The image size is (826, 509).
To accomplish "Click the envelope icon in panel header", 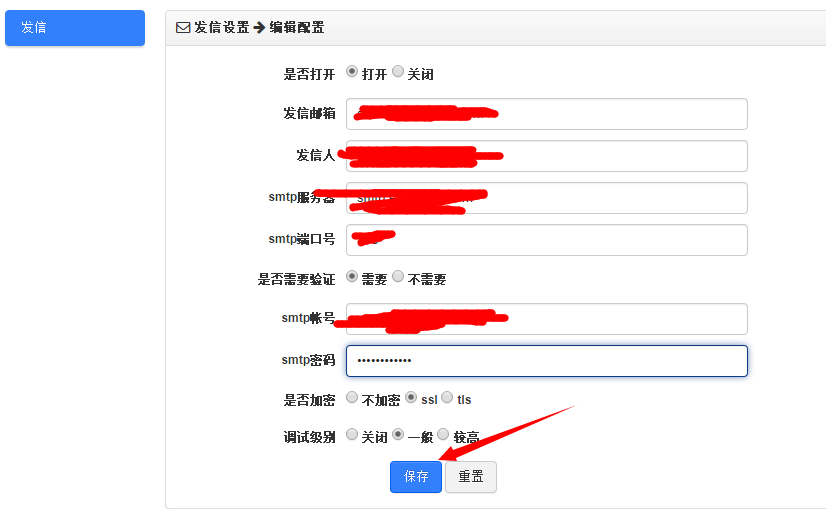I will tap(182, 28).
